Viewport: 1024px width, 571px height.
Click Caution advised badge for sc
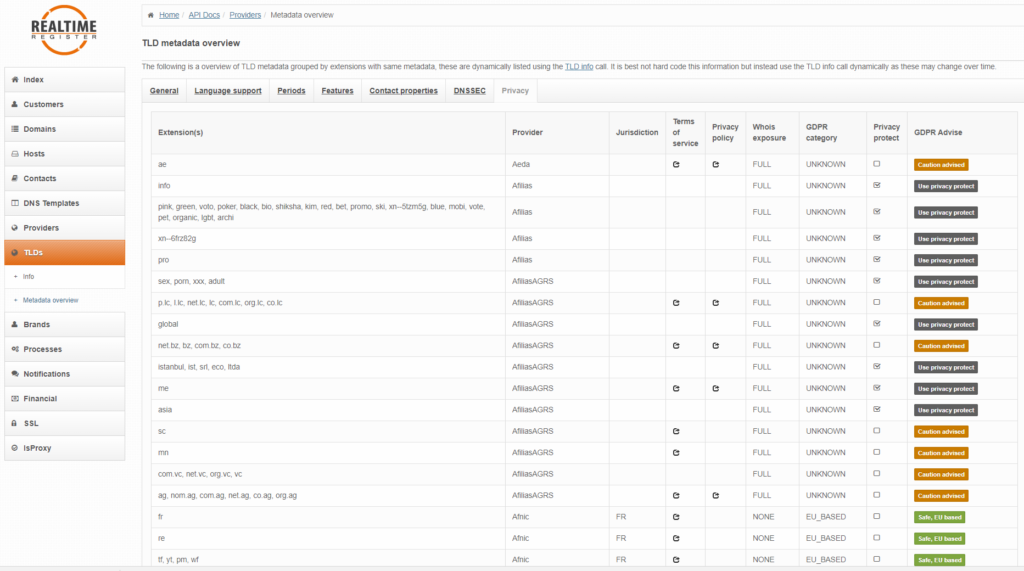941,432
